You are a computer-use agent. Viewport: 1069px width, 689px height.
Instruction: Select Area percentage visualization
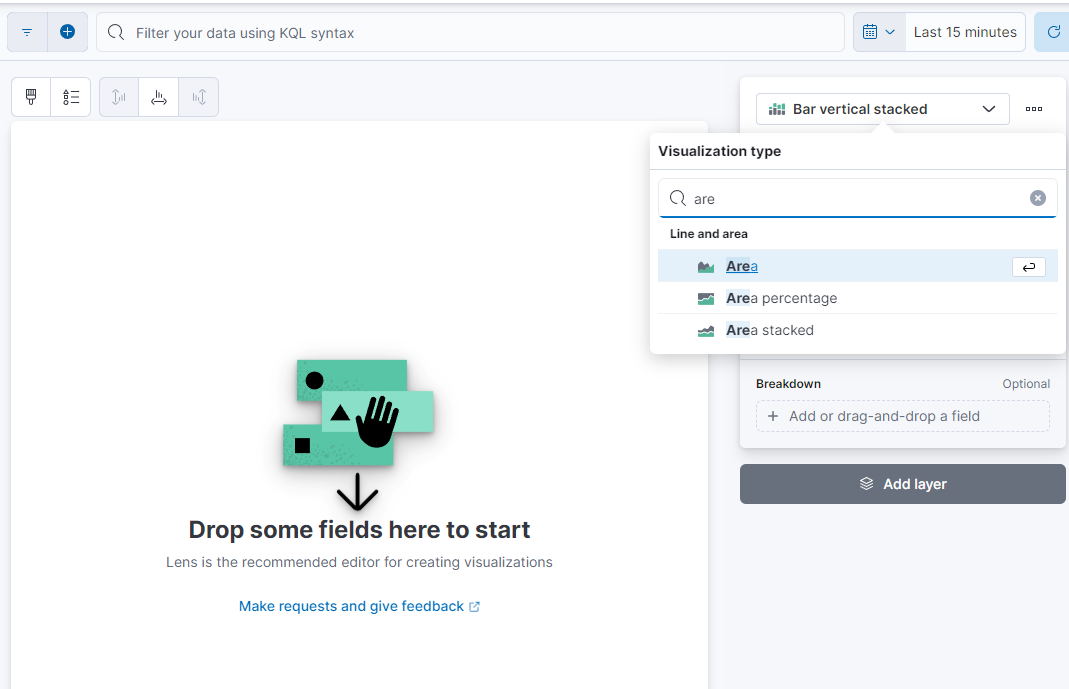[x=780, y=297]
